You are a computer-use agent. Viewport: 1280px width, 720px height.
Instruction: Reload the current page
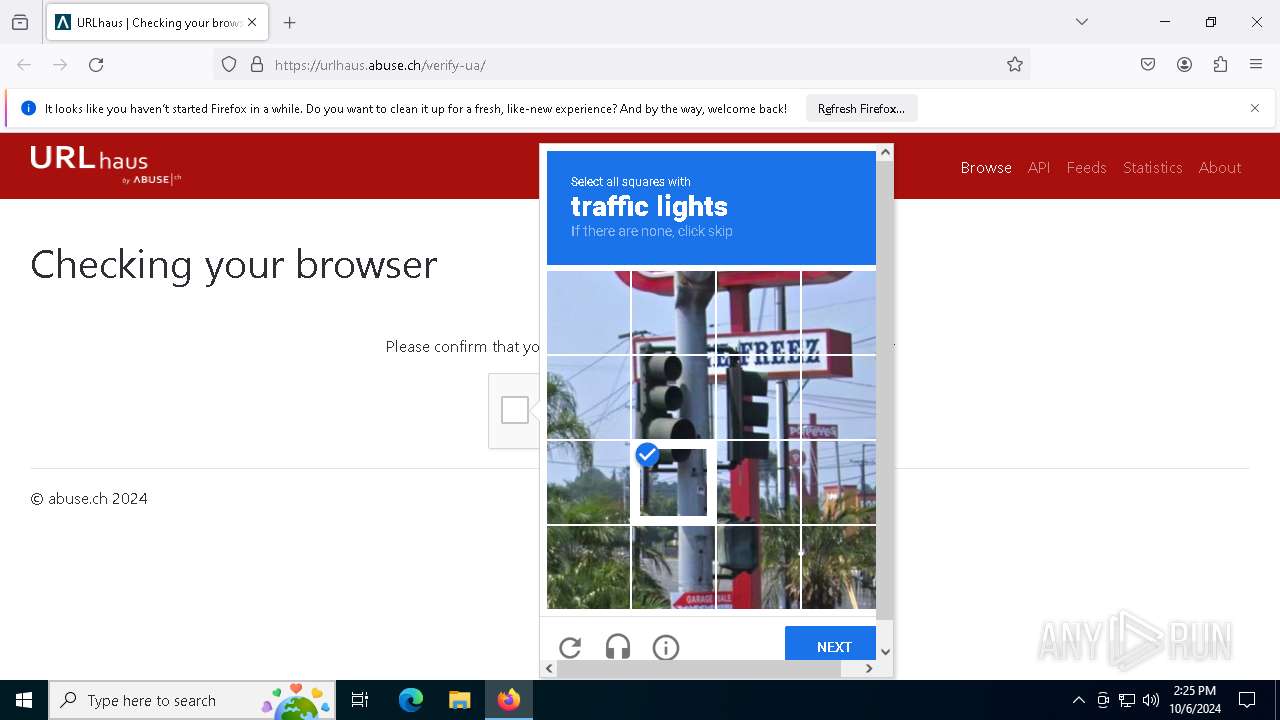96,65
